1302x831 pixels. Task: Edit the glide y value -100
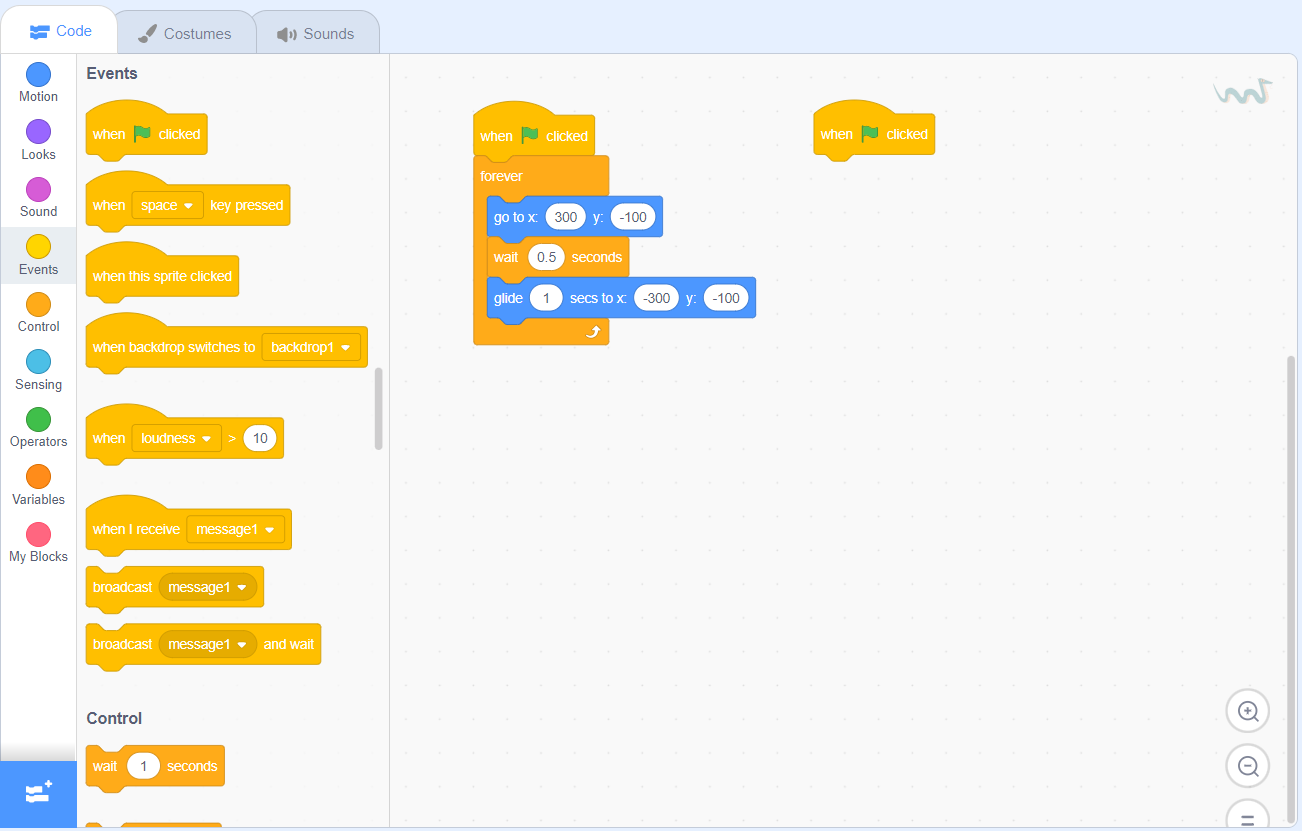click(x=726, y=298)
